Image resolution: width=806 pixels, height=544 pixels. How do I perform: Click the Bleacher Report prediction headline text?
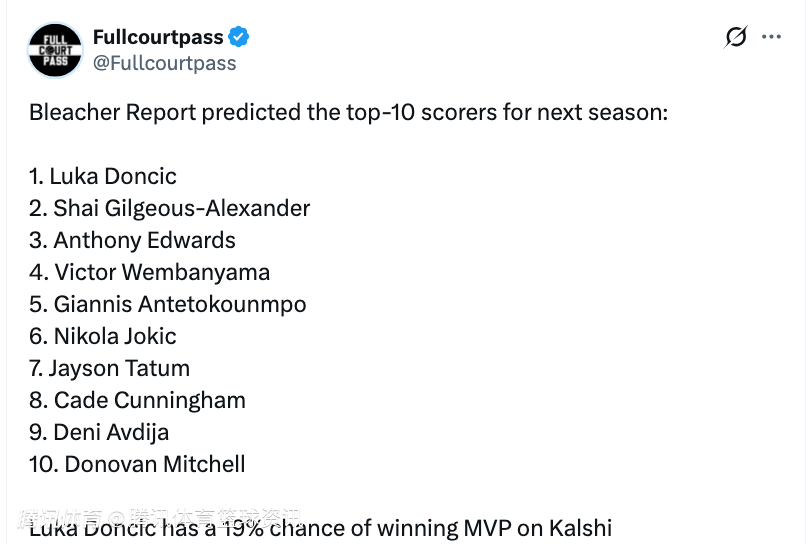pos(349,112)
